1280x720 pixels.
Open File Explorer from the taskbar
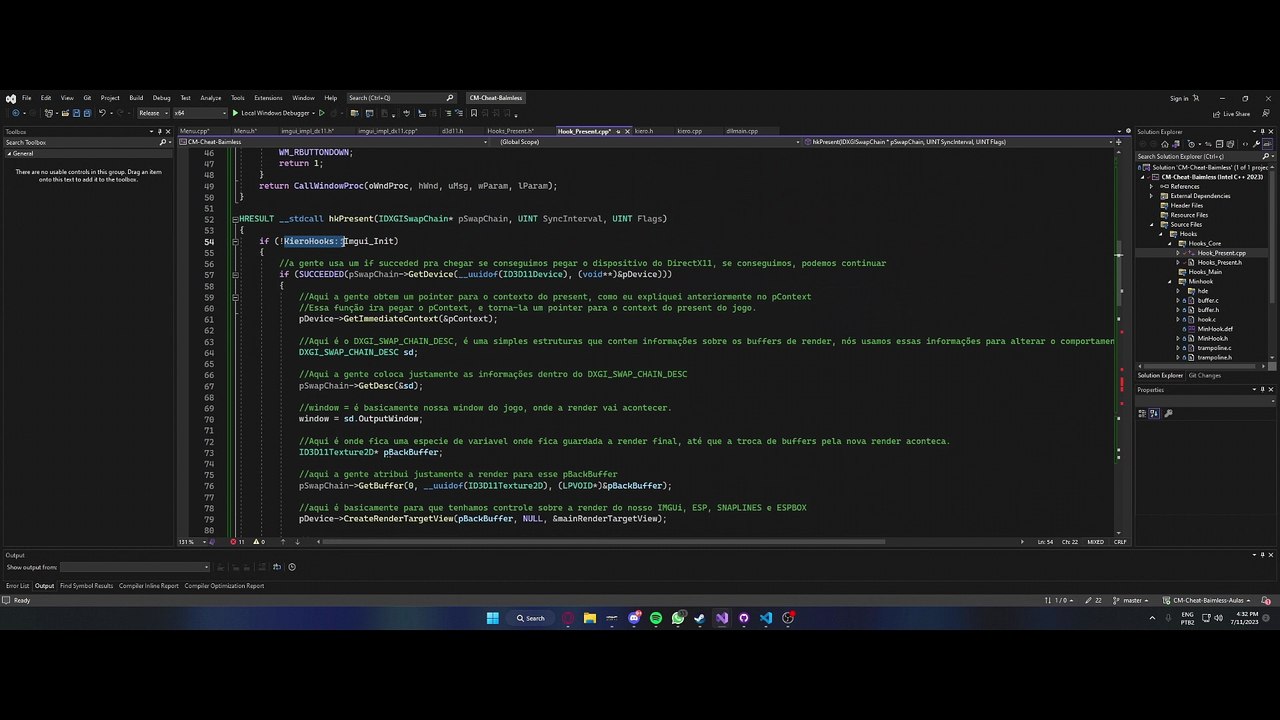pos(590,618)
